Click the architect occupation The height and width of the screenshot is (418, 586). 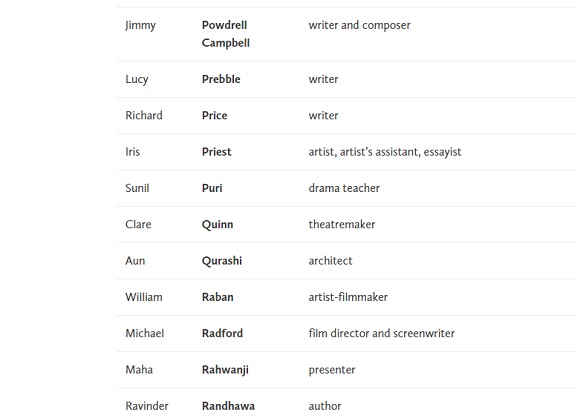click(x=330, y=261)
